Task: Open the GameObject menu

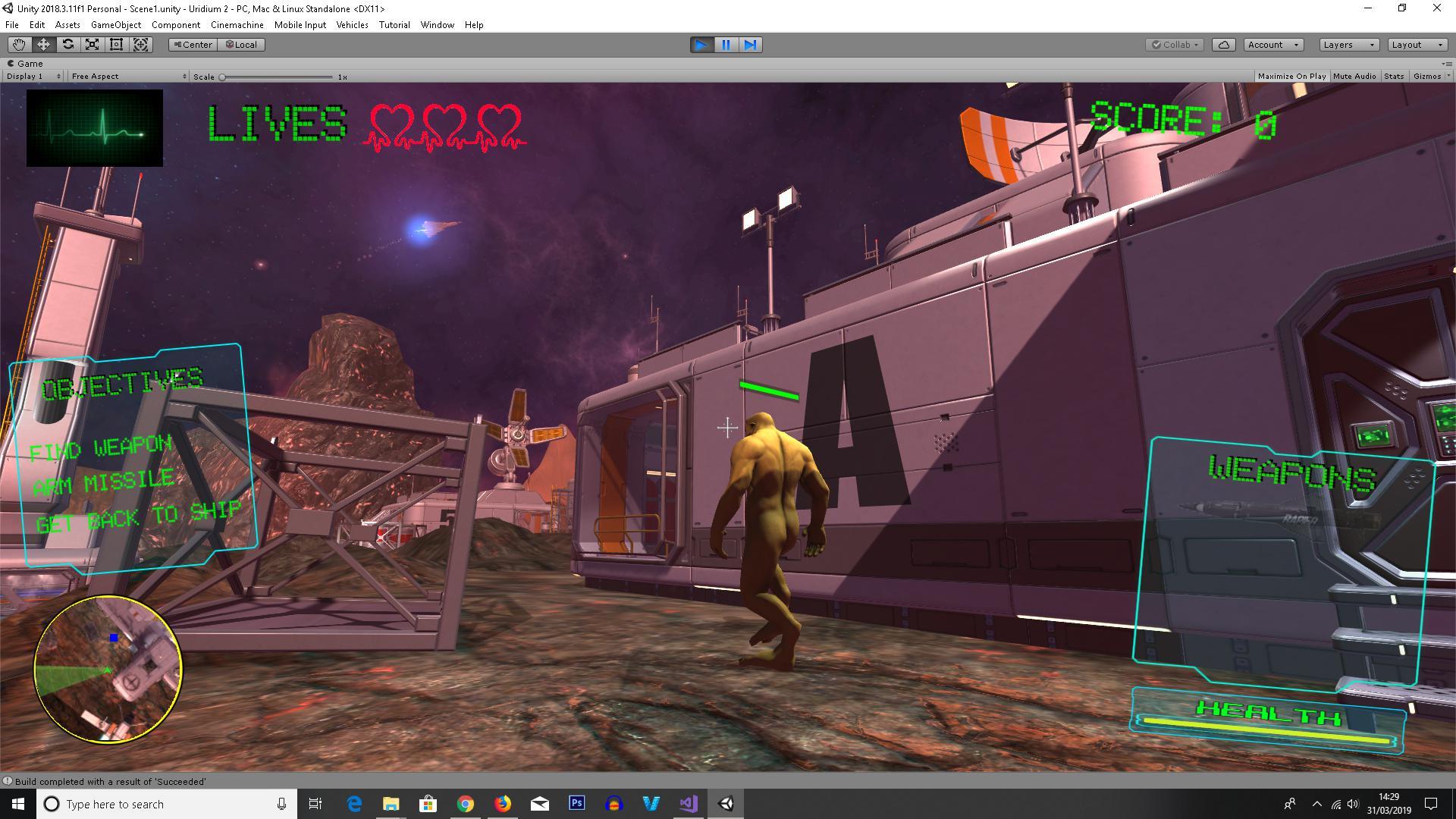Action: (x=115, y=25)
